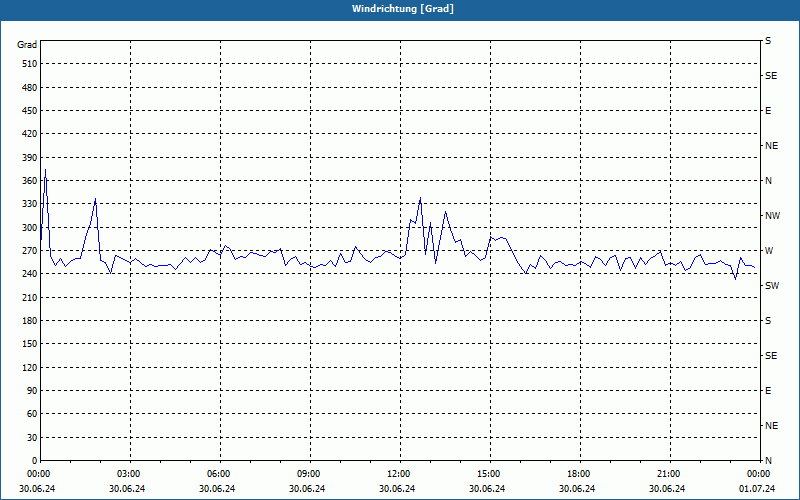Screen dimensions: 800x500
Task: Select the 510 y-axis label
Action: click(x=30, y=64)
